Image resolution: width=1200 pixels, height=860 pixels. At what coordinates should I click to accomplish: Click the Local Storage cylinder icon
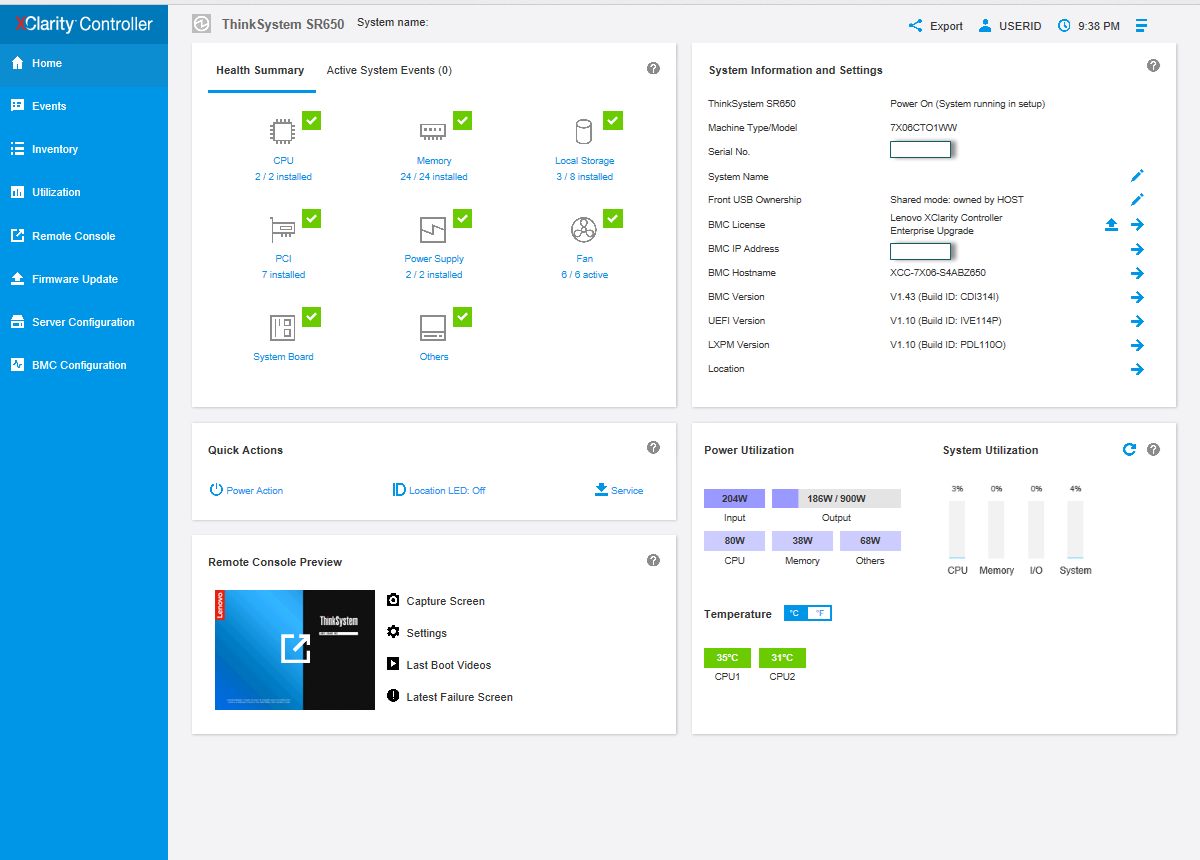(584, 132)
